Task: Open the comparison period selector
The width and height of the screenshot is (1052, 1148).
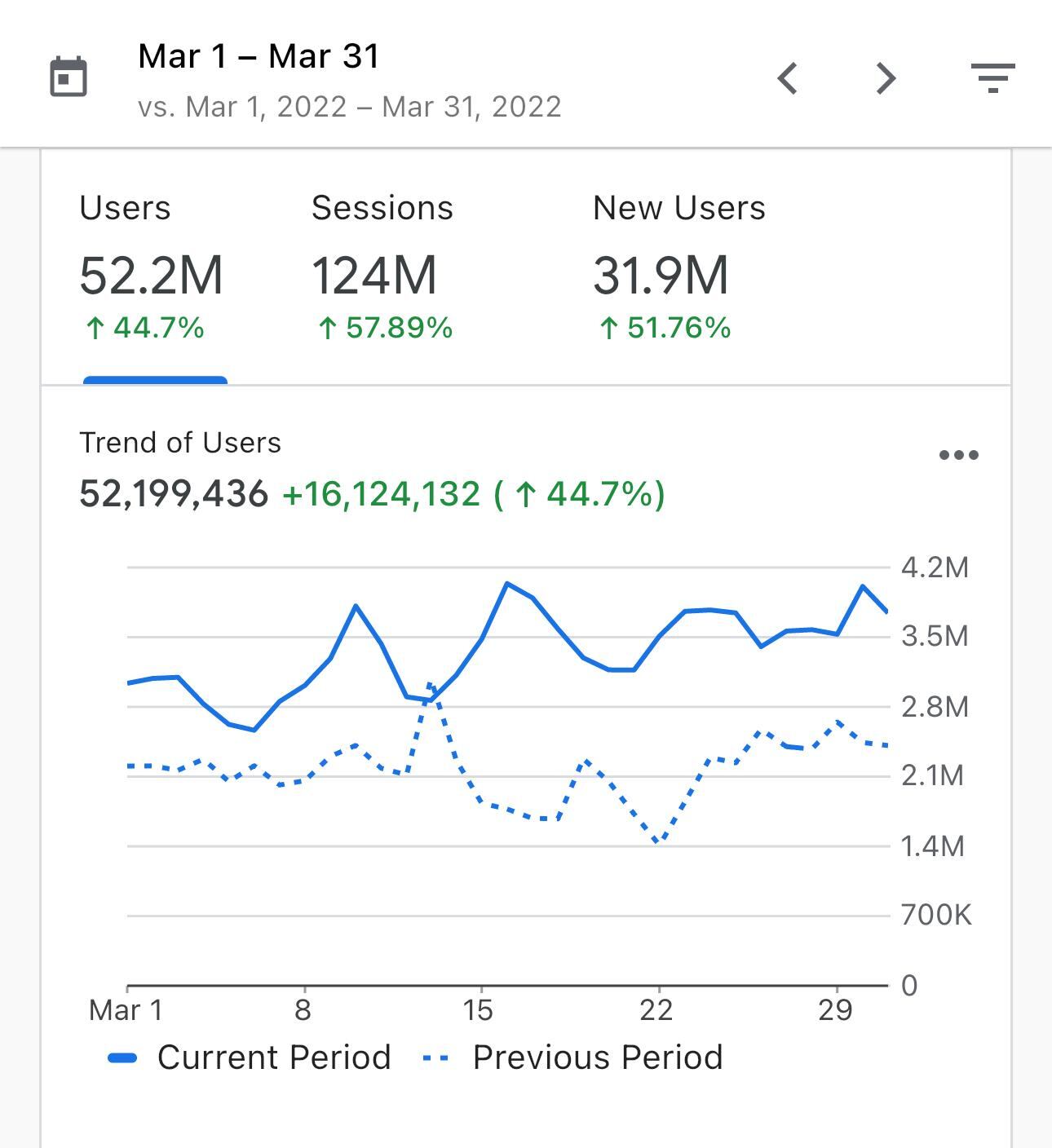Action: 351,106
